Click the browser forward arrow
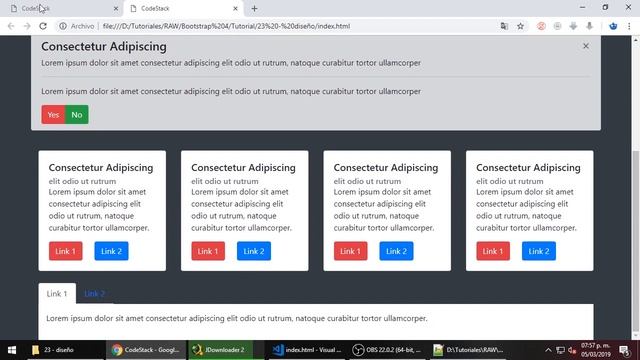The image size is (640, 360). tap(27, 26)
